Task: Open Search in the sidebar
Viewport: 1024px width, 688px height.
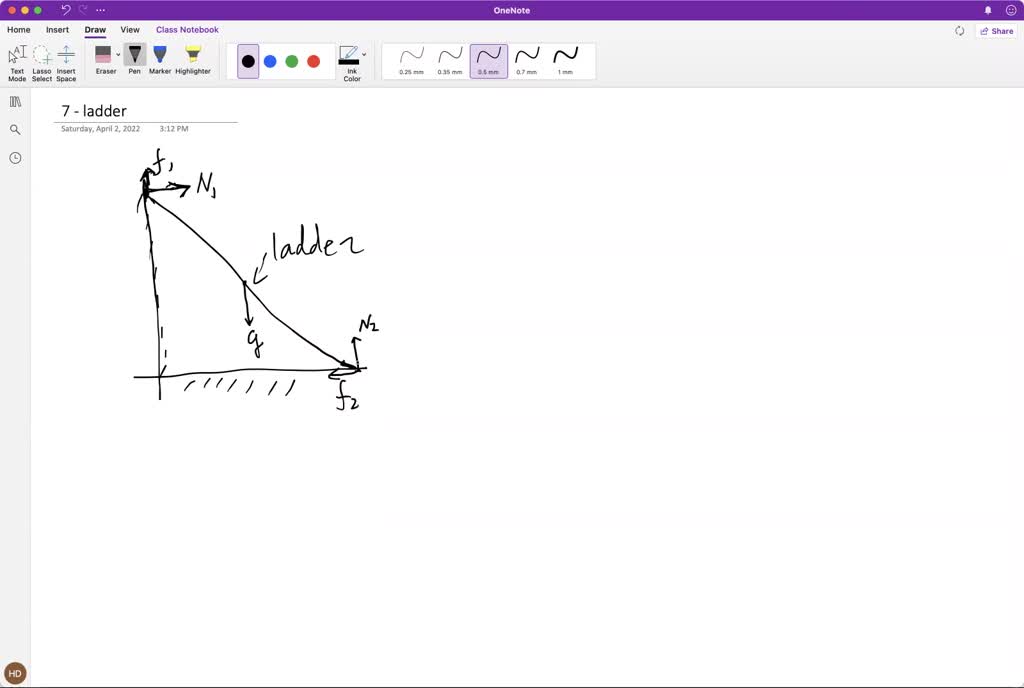Action: (15, 129)
